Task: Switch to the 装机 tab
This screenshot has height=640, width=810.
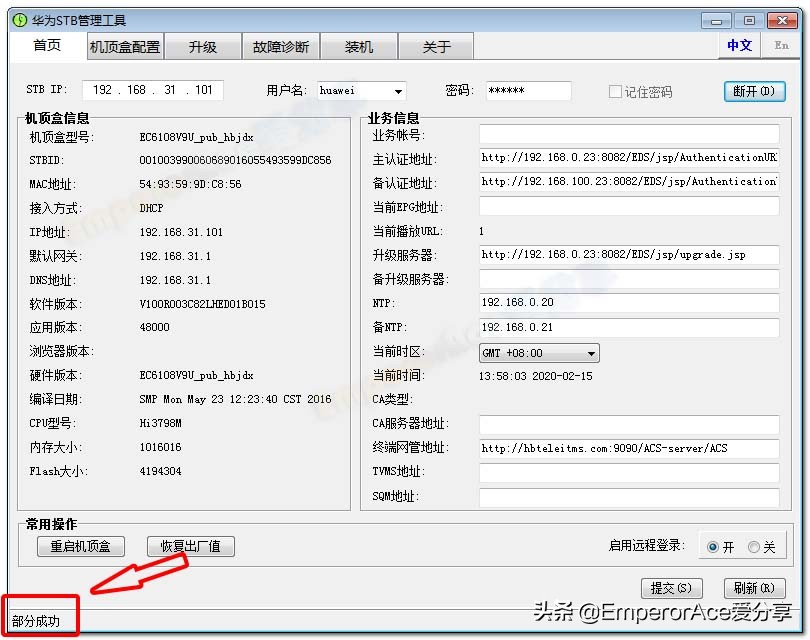Action: coord(356,46)
